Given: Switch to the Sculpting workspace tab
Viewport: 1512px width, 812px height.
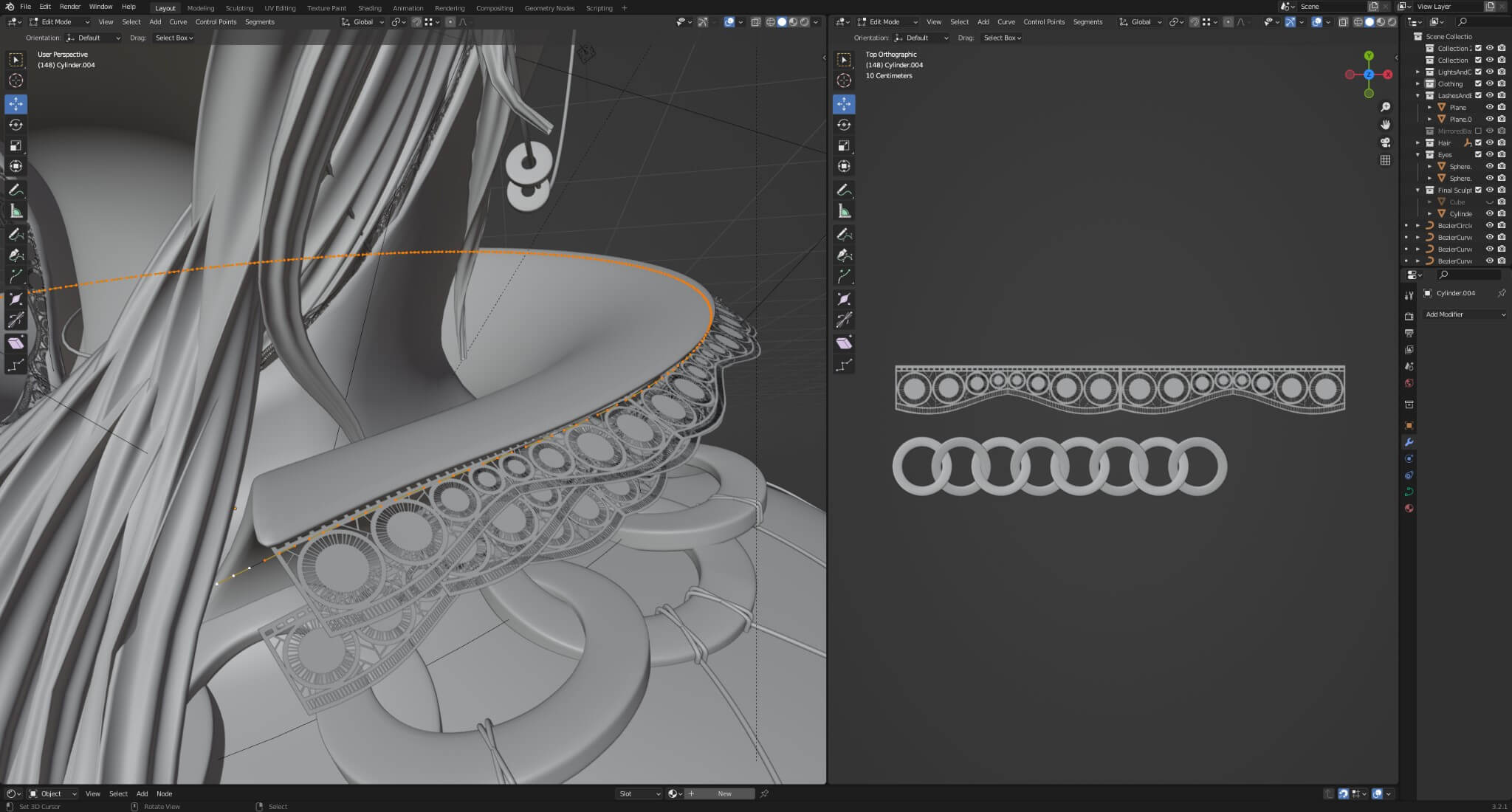Looking at the screenshot, I should 239,8.
